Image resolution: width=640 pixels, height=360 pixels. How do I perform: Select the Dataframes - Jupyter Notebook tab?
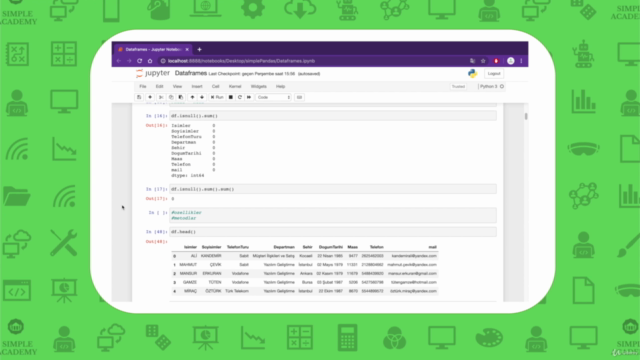pos(152,49)
